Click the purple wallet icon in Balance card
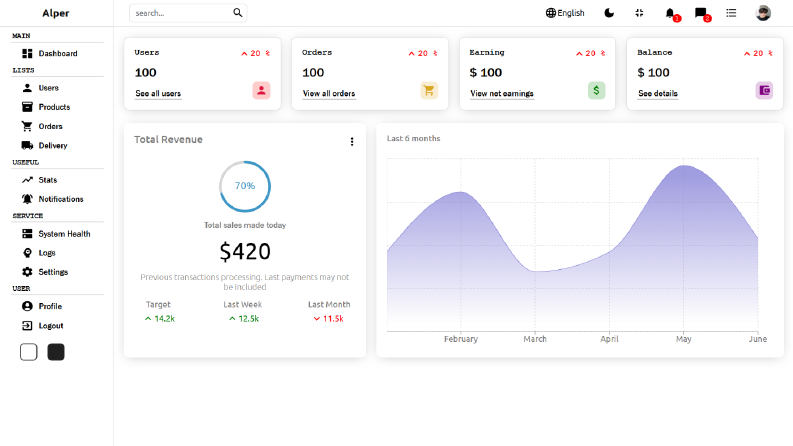 click(x=765, y=91)
